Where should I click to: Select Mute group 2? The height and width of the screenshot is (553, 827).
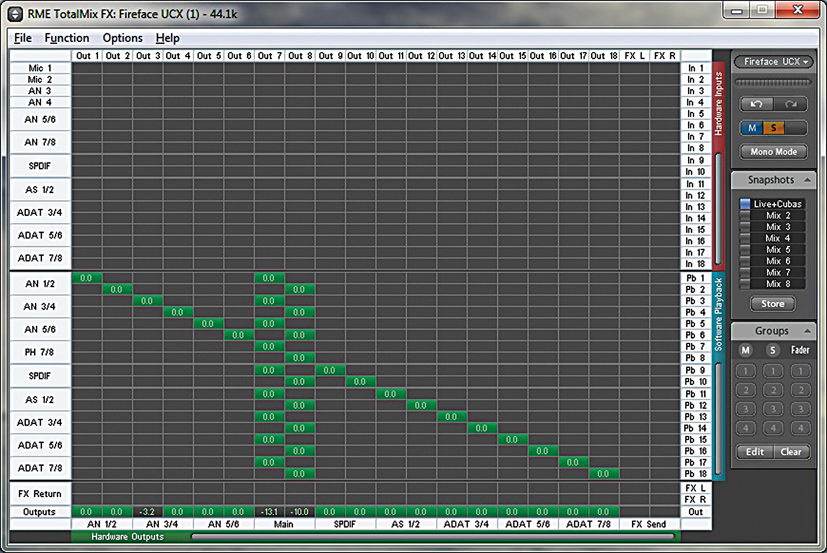(746, 390)
